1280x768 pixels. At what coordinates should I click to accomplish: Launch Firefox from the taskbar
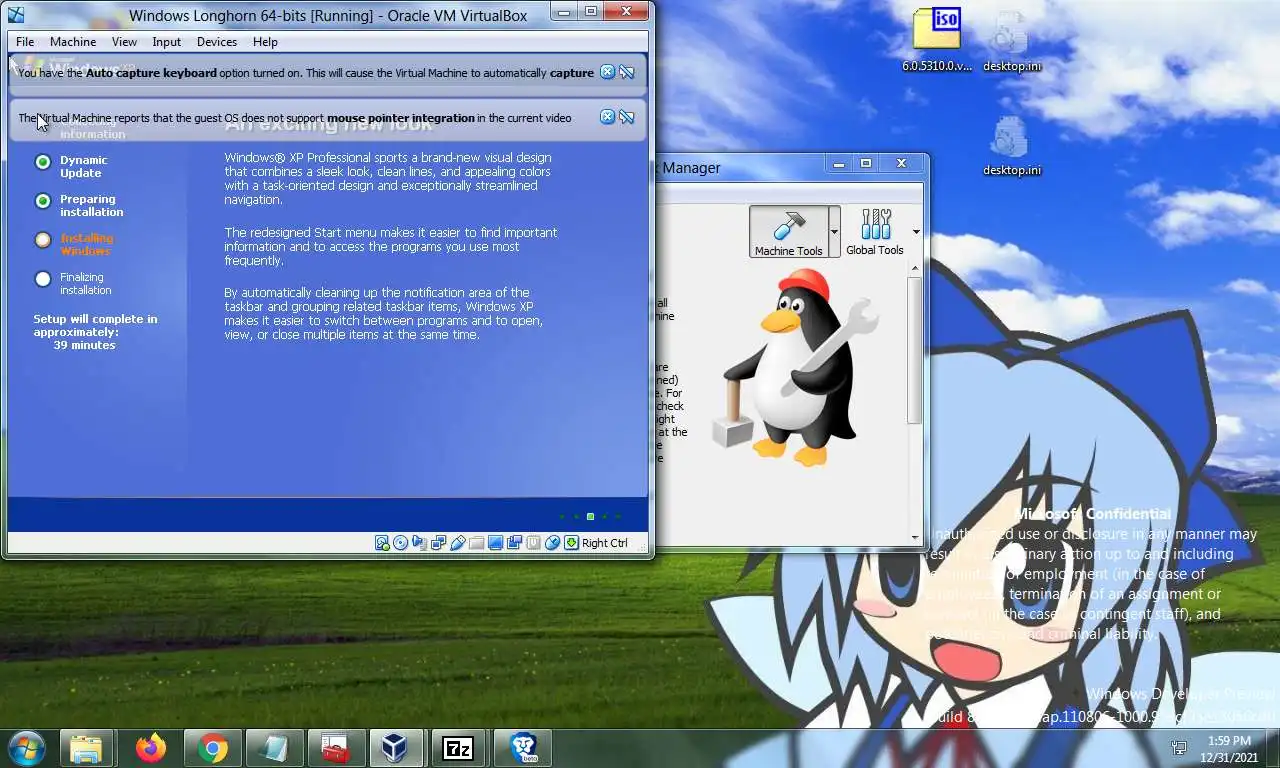pos(151,748)
